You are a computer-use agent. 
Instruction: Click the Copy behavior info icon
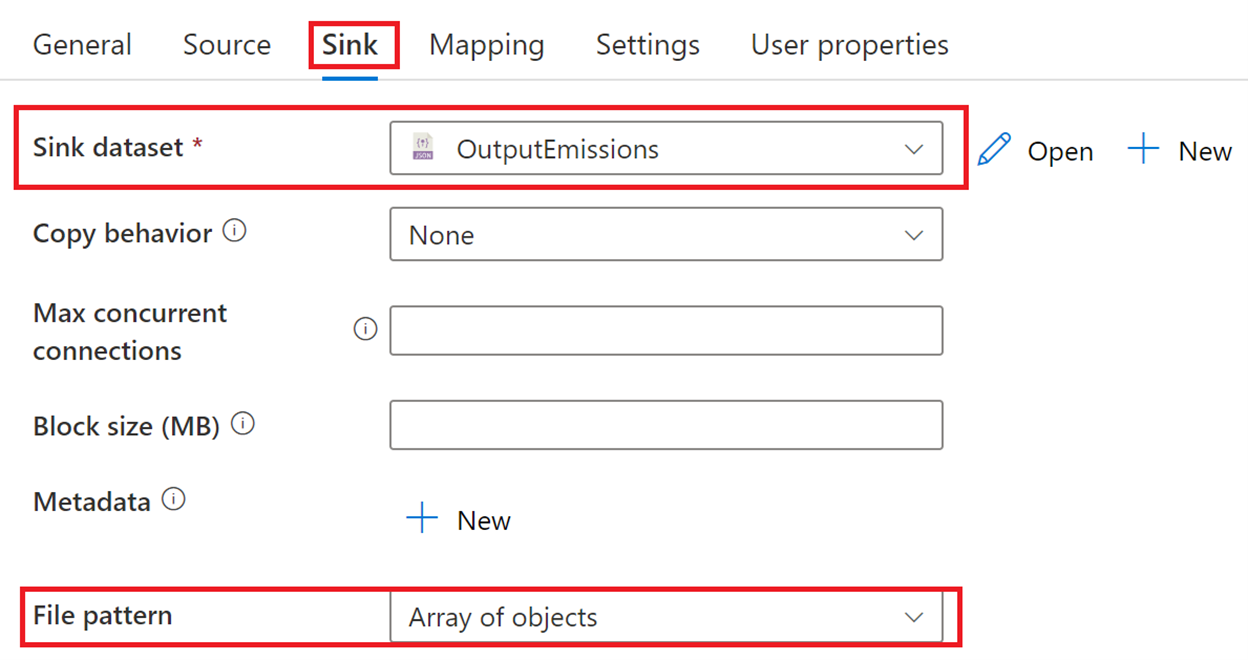tap(235, 231)
